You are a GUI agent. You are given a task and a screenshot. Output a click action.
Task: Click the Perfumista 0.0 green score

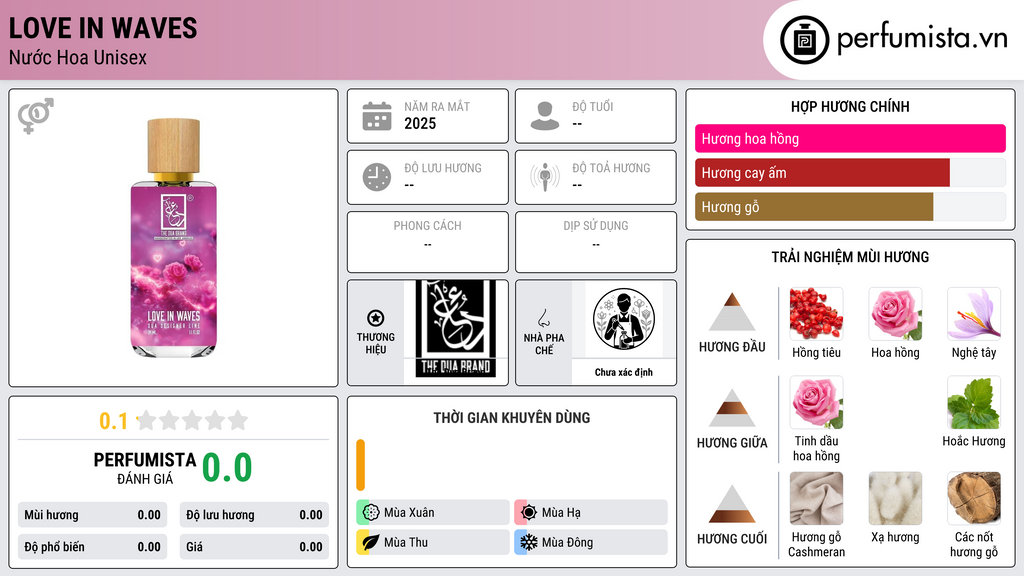pos(227,467)
